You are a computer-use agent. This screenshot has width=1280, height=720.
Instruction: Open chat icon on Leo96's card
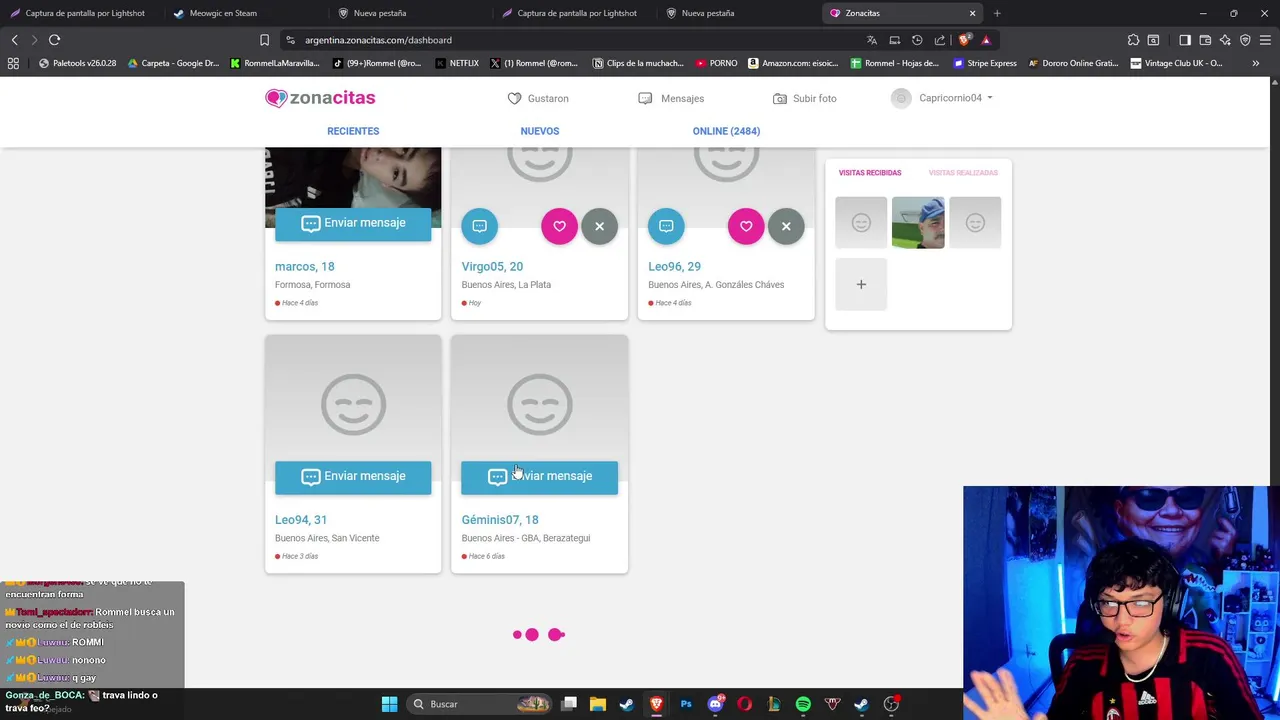pyautogui.click(x=666, y=226)
